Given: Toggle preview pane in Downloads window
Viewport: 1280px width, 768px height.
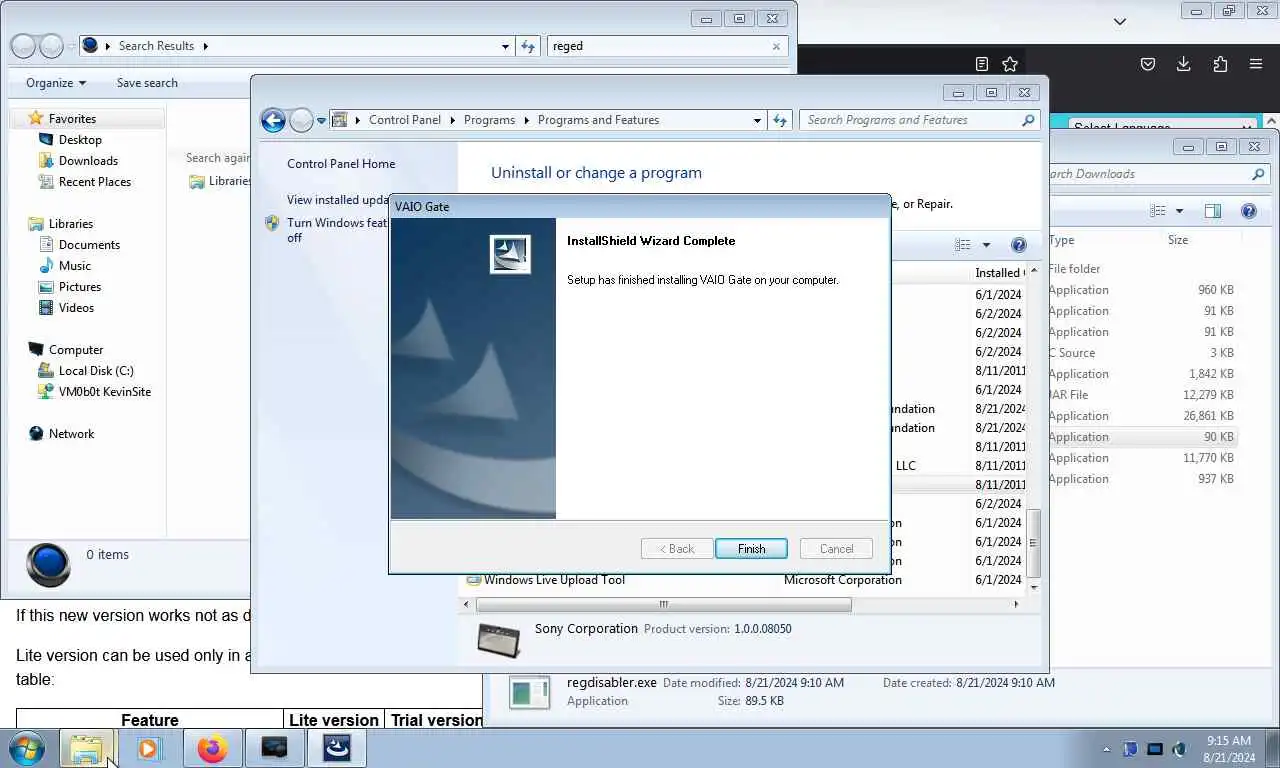Looking at the screenshot, I should pyautogui.click(x=1212, y=211).
